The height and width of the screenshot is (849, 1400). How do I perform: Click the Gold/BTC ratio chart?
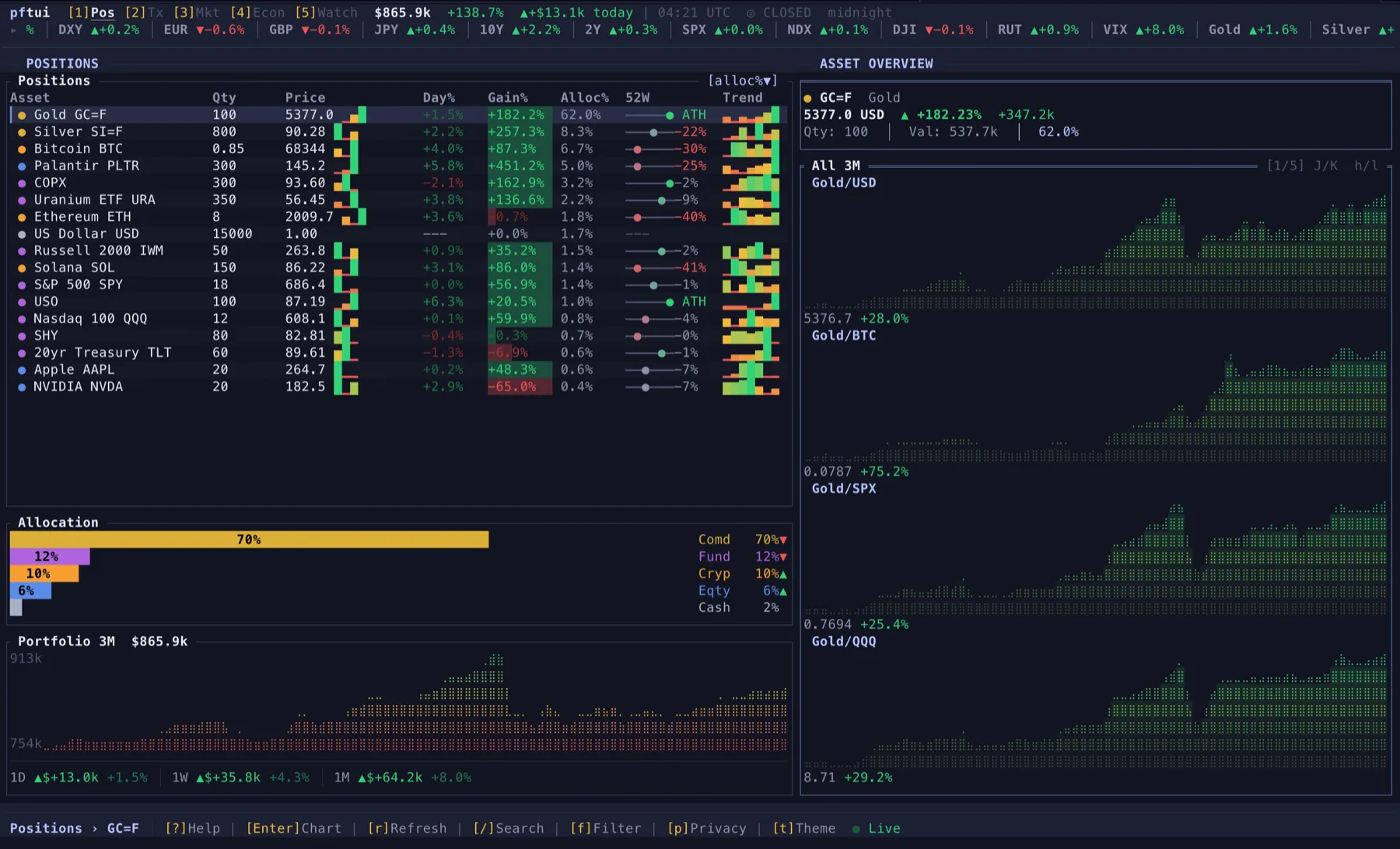(x=1095, y=404)
